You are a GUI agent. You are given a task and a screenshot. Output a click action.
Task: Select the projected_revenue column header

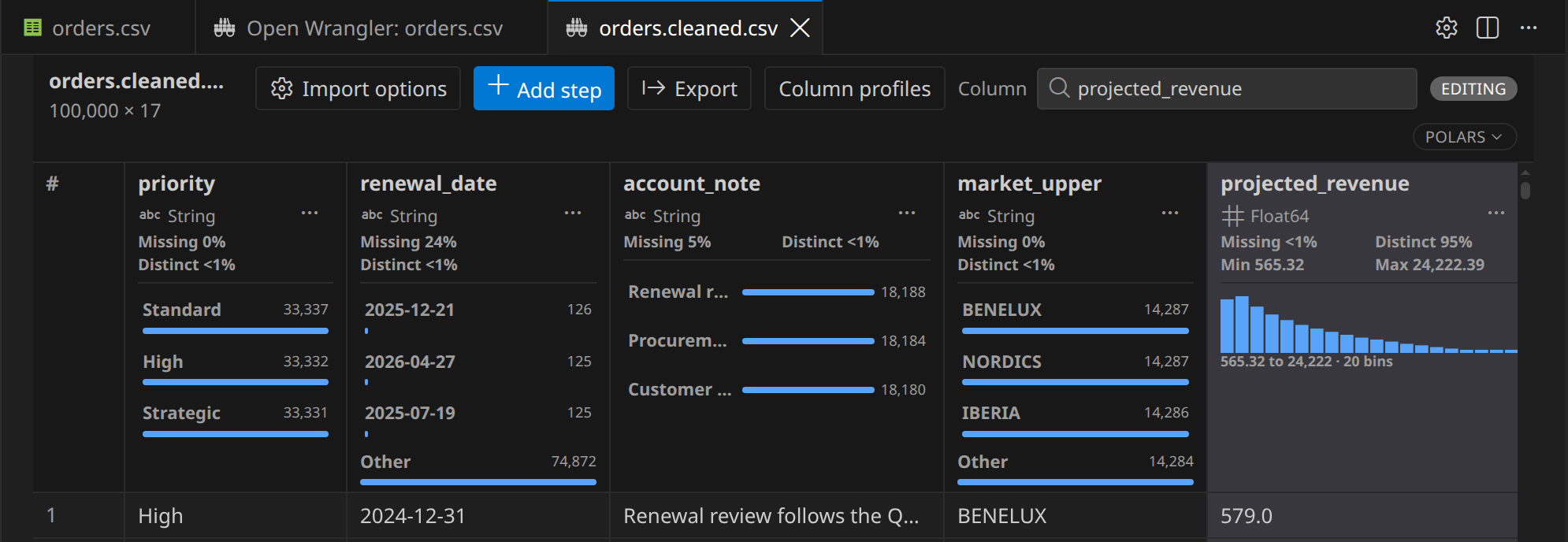[1314, 184]
